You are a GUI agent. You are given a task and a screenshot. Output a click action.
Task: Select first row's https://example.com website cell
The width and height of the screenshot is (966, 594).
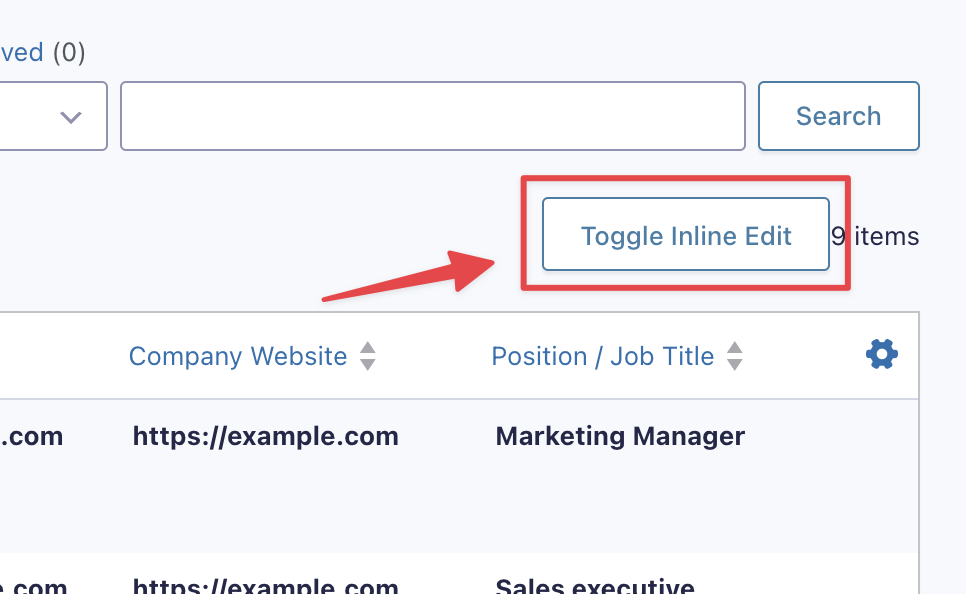(265, 436)
